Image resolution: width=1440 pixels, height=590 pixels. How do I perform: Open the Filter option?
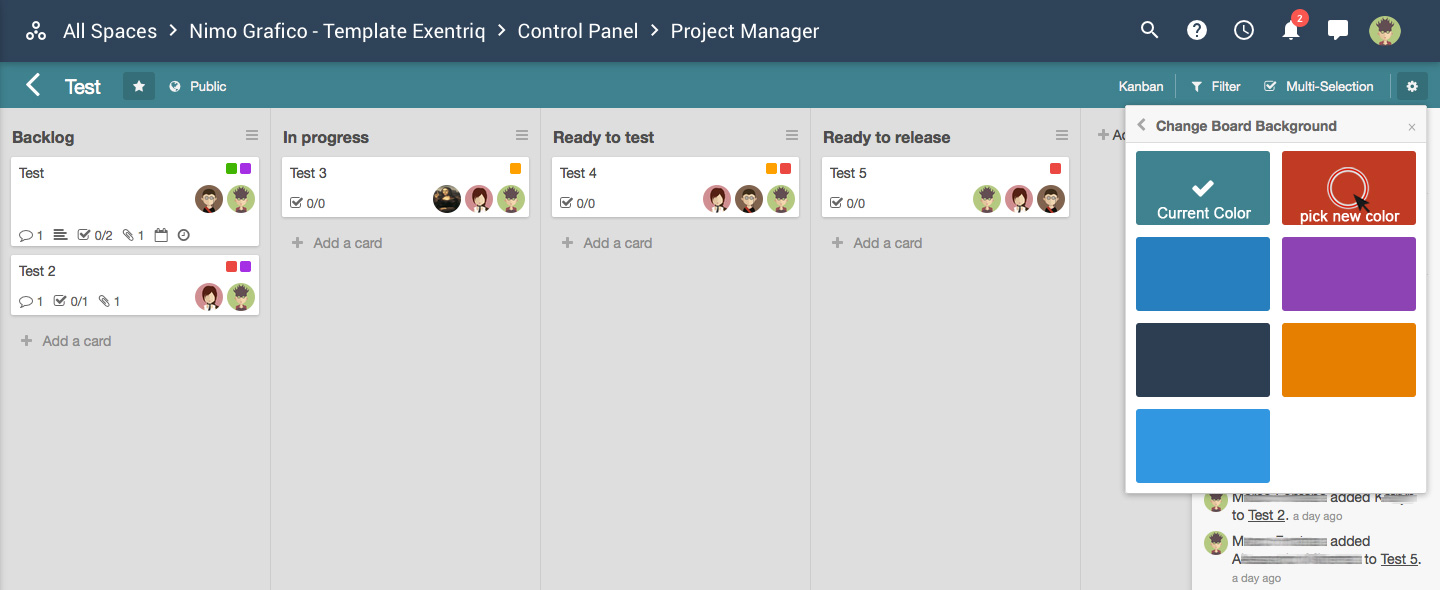1216,86
